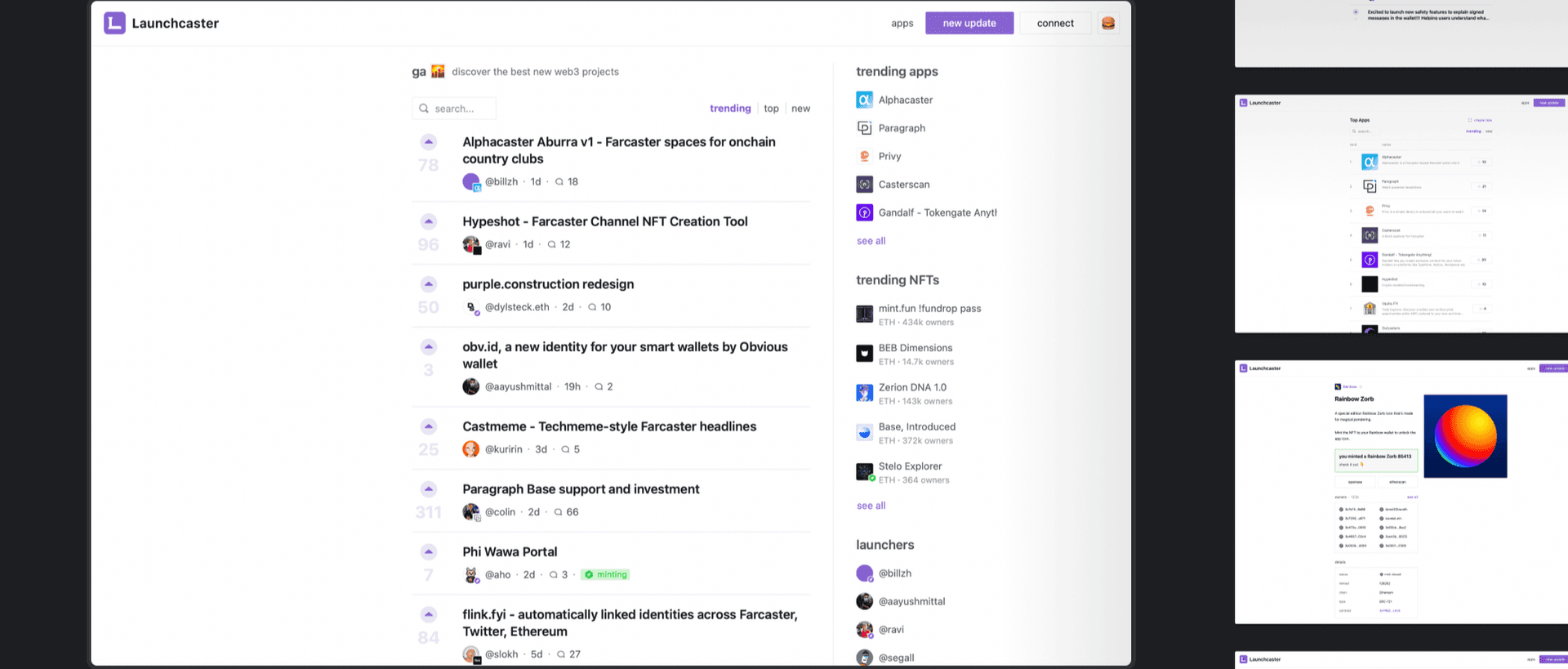1568x669 pixels.
Task: Click the connect button
Action: 1055,23
